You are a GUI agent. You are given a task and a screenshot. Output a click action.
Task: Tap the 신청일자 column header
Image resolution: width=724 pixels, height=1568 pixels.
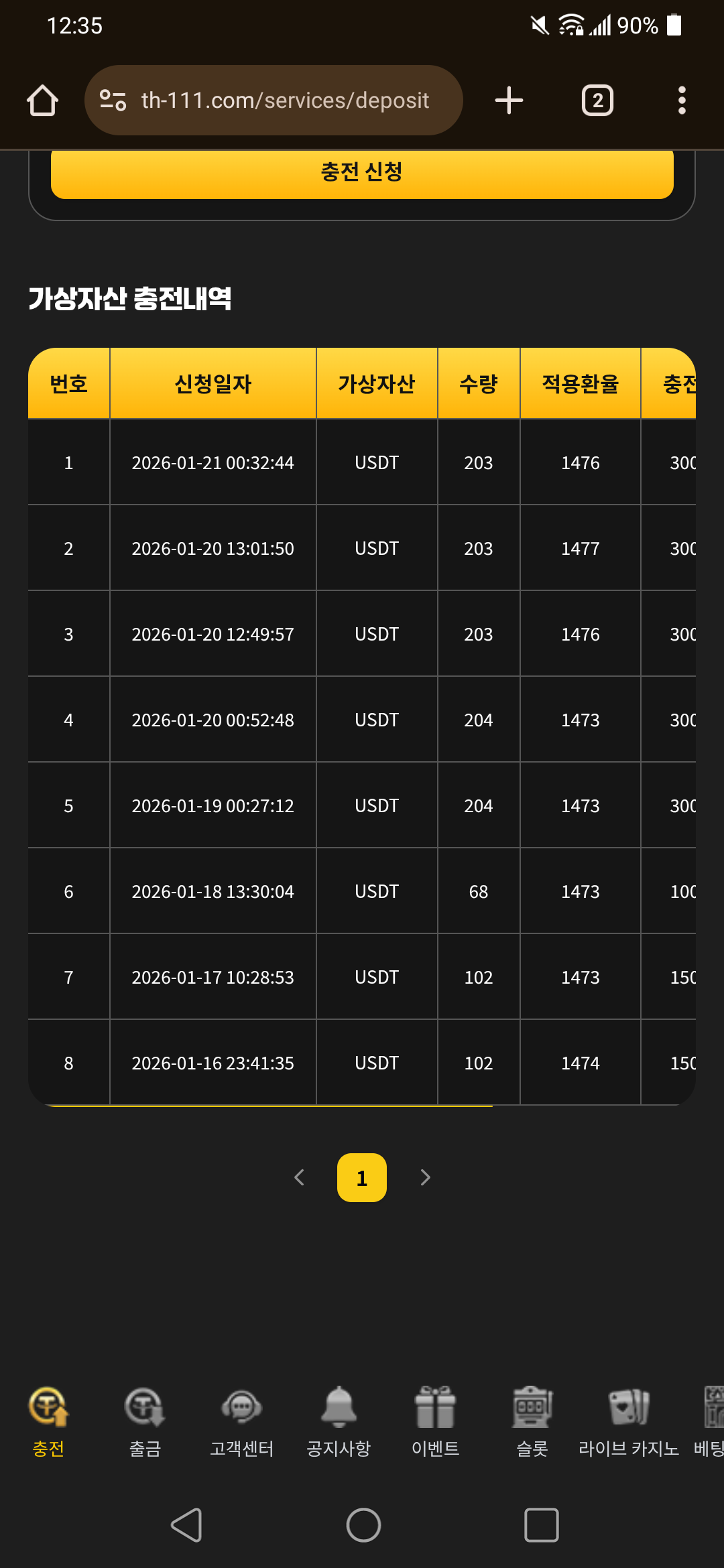(213, 384)
